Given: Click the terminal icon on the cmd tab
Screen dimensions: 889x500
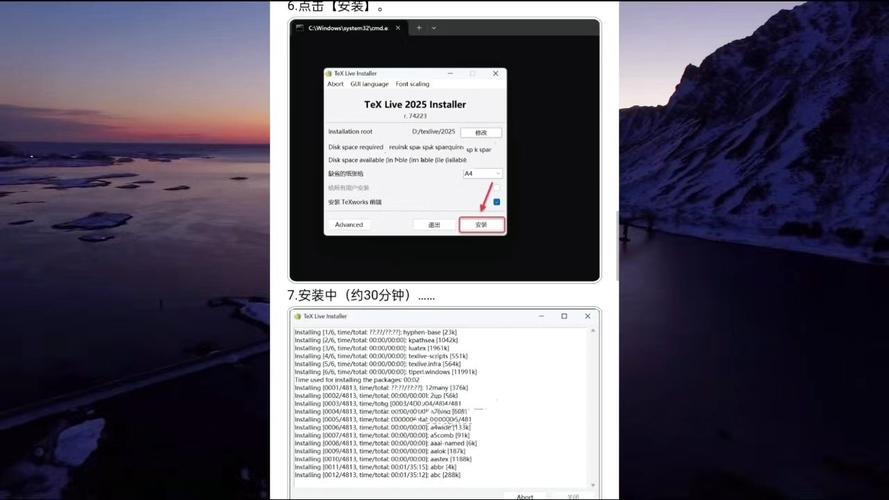Looking at the screenshot, I should pyautogui.click(x=300, y=28).
